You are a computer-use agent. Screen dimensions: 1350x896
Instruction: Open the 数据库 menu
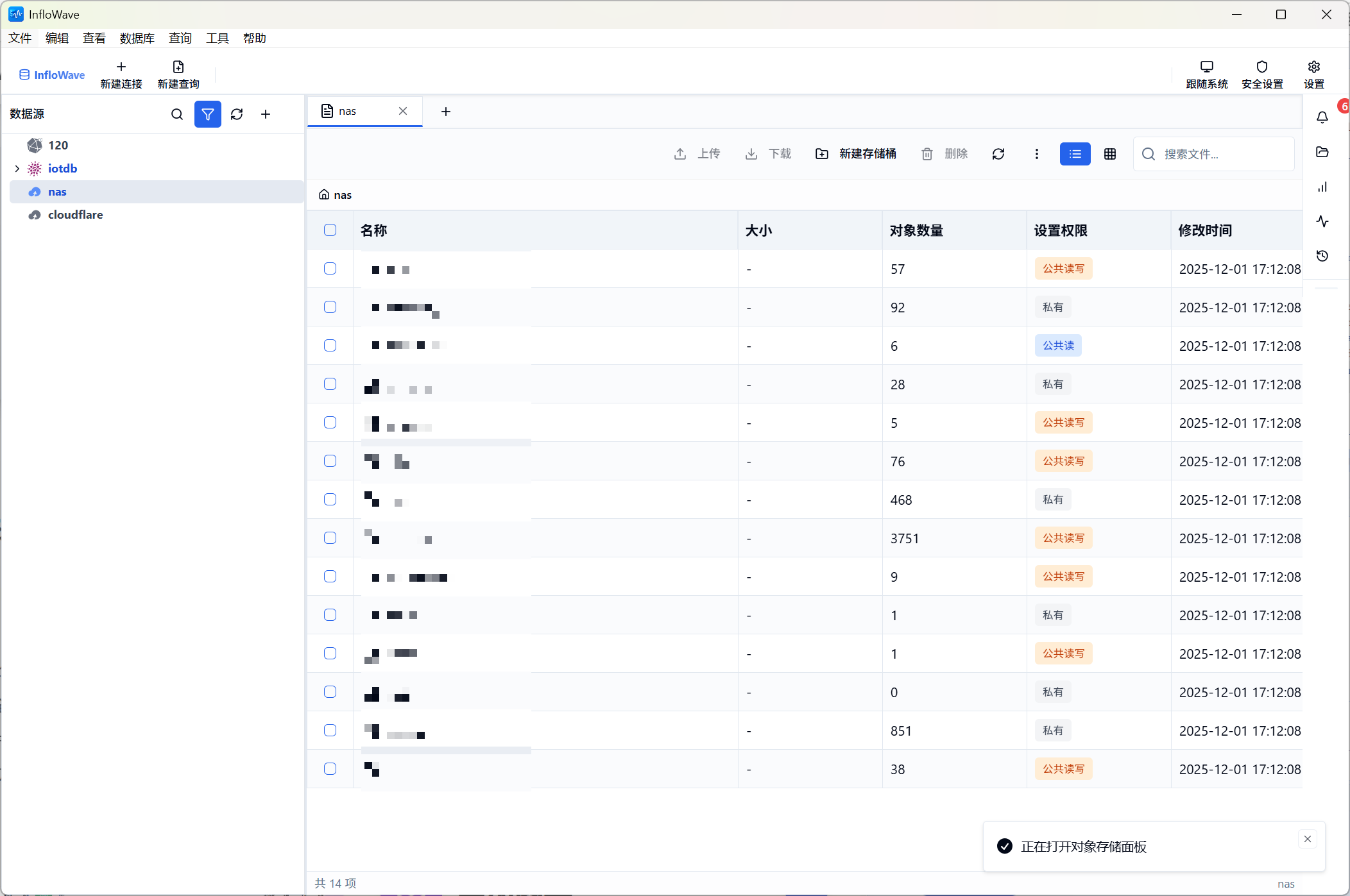137,38
